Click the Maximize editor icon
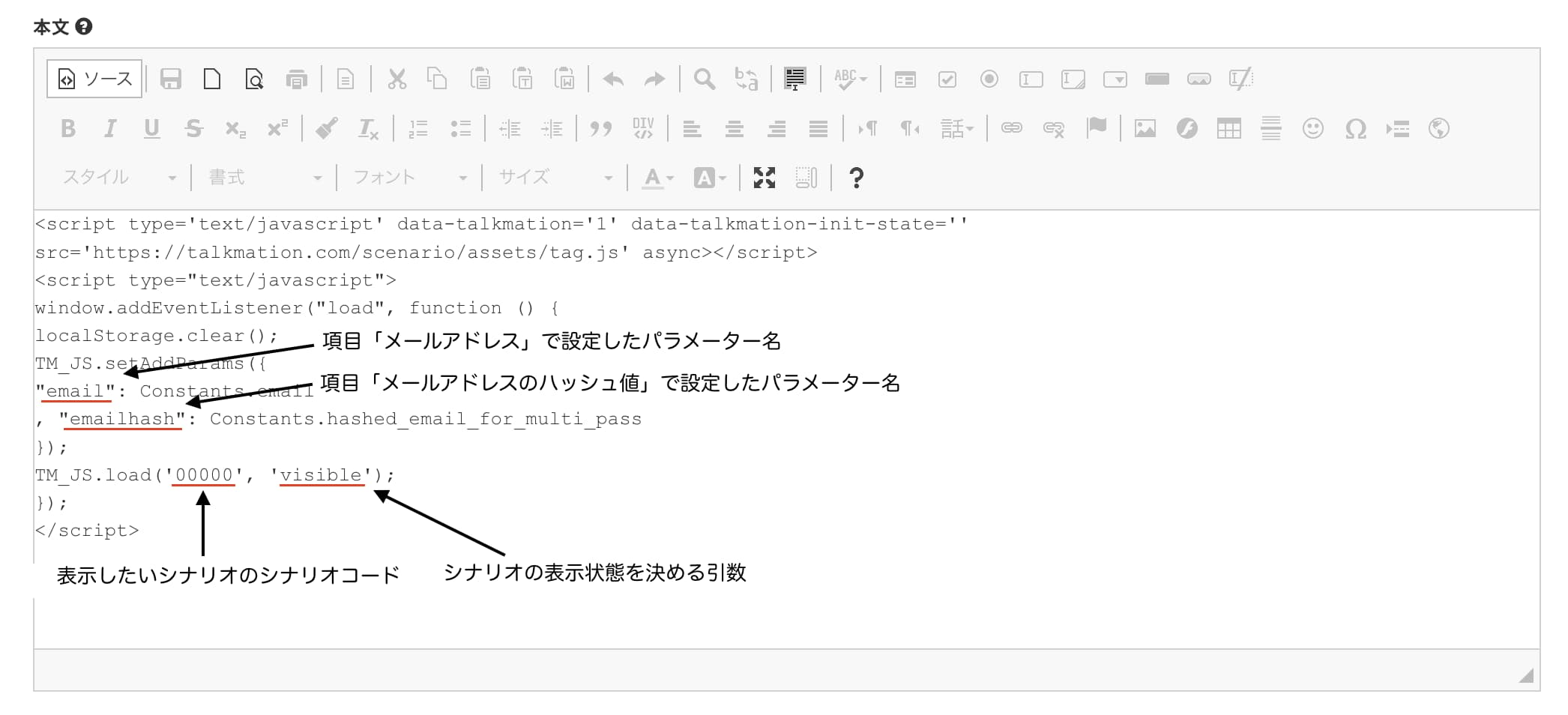The image size is (1568, 715). (764, 178)
